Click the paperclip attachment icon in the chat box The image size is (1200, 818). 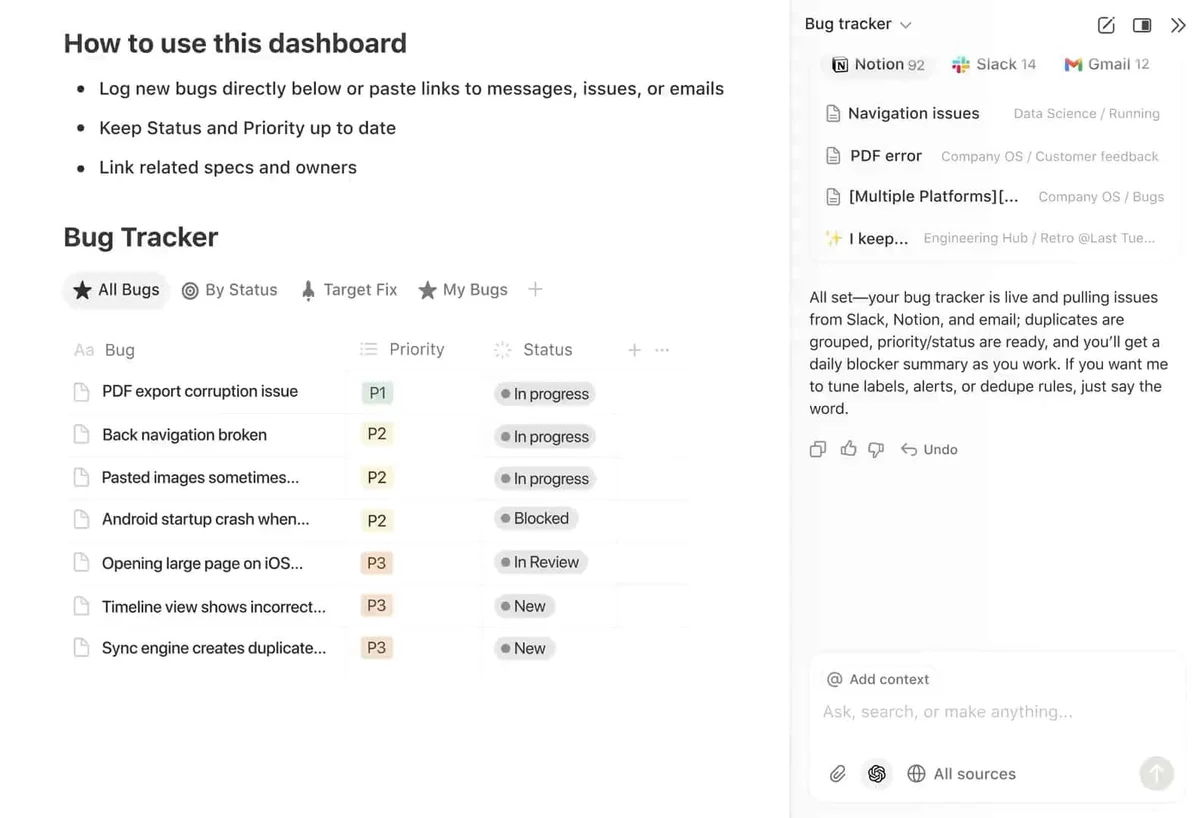click(837, 773)
